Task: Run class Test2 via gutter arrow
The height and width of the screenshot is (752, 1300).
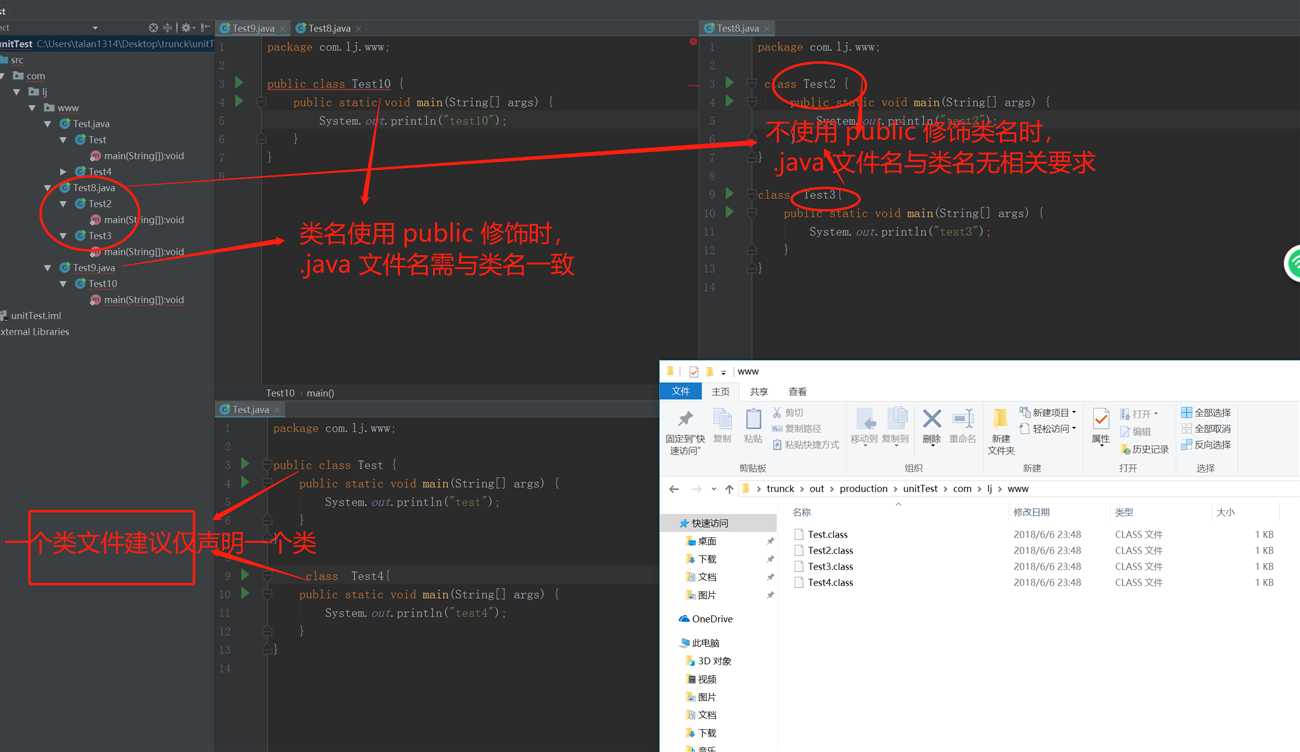Action: [x=730, y=83]
